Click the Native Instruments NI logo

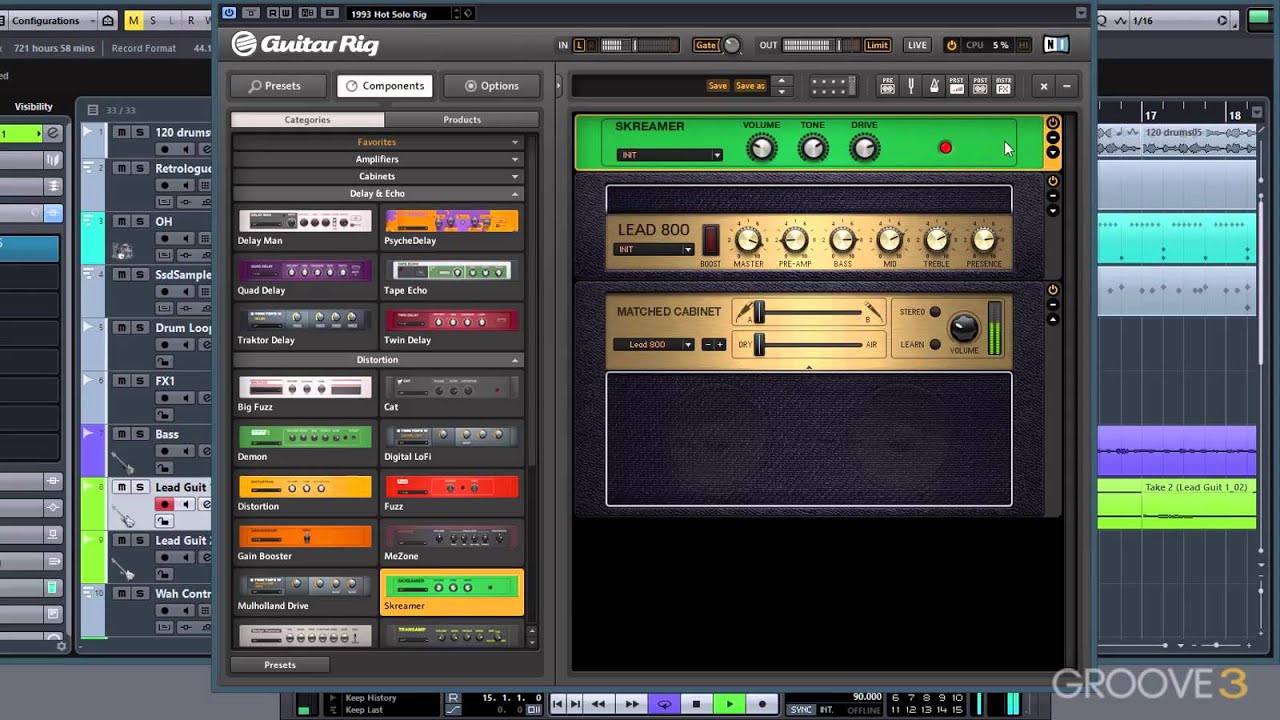pos(1055,45)
